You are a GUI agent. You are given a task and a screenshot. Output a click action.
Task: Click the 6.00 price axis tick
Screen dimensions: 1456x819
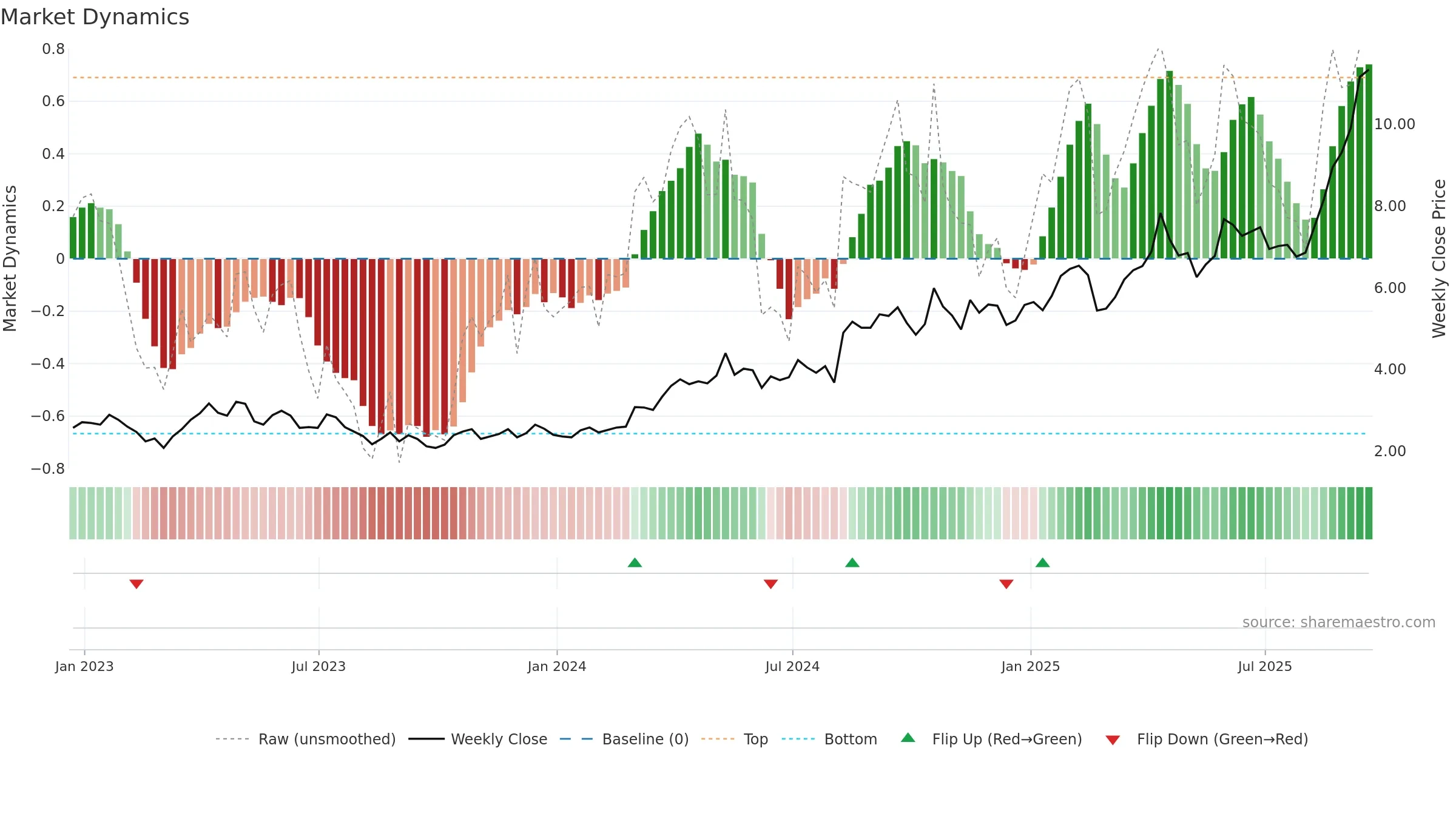(1390, 288)
